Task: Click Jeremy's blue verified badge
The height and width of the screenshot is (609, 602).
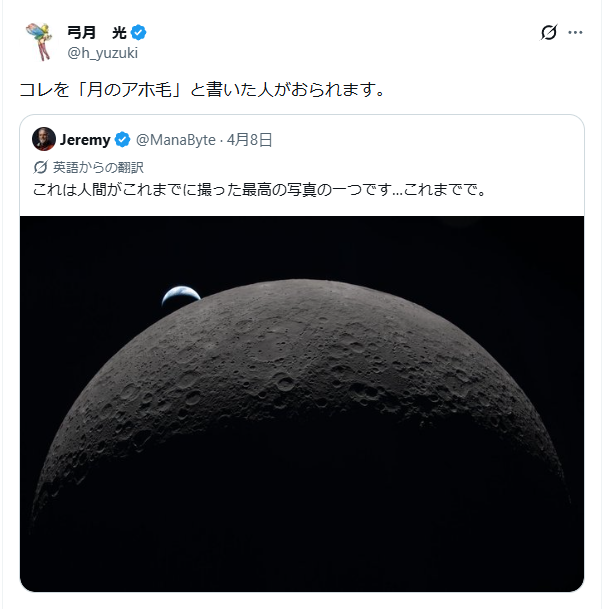Action: click(122, 139)
